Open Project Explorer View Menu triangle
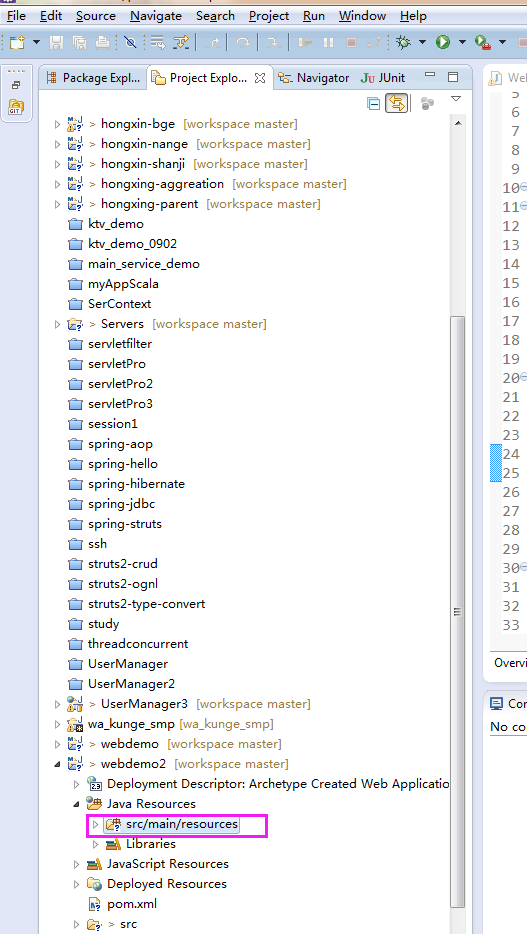527x934 pixels. point(456,98)
